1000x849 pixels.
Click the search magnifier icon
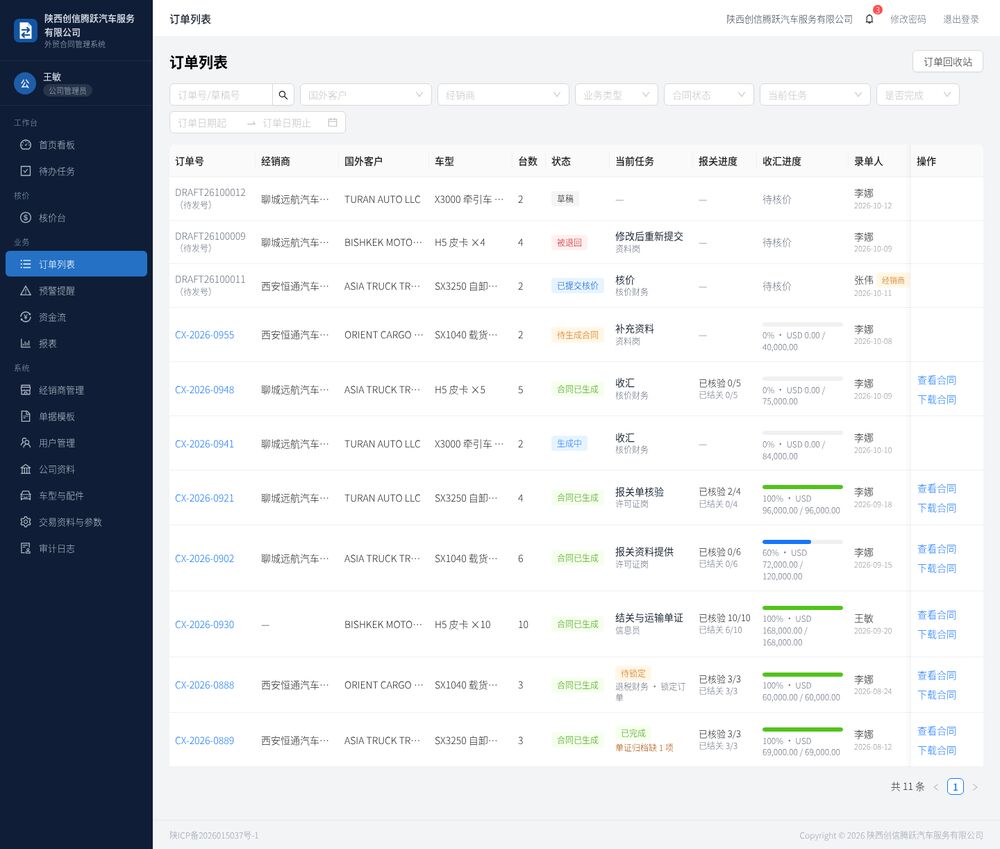[283, 95]
